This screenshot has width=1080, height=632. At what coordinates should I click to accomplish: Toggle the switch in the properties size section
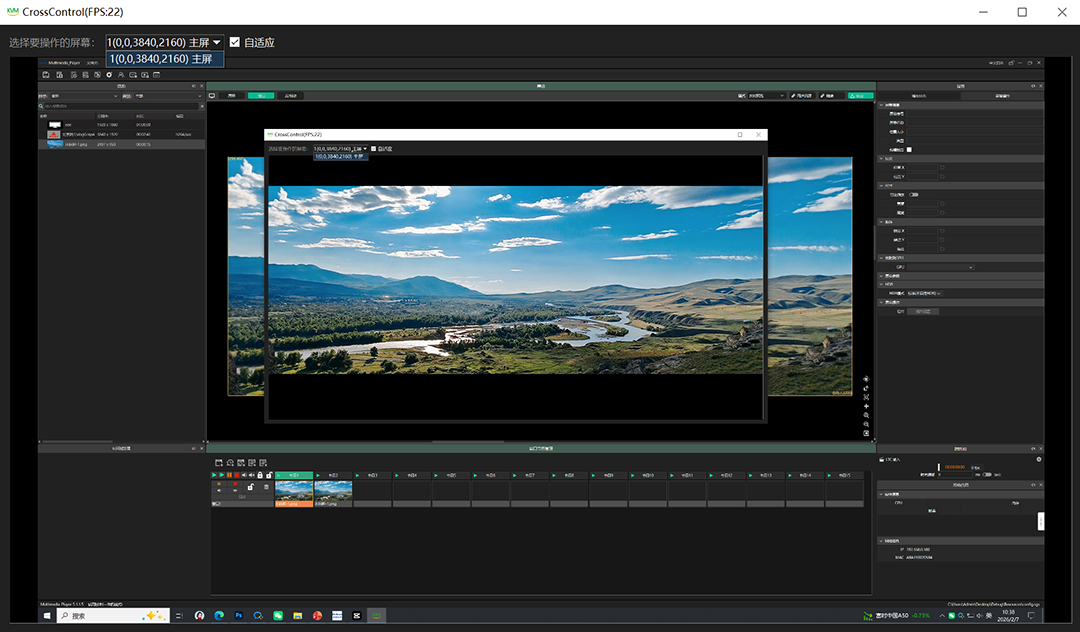pyautogui.click(x=913, y=194)
